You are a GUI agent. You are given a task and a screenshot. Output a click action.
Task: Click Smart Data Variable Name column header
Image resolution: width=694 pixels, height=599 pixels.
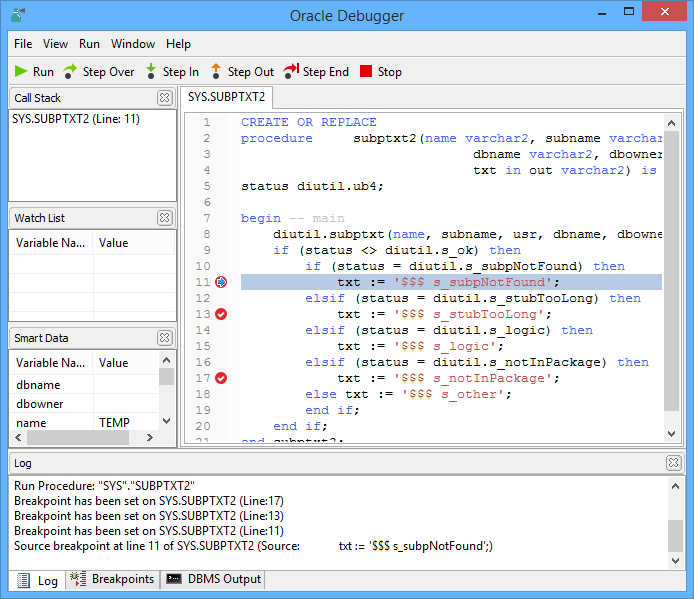pyautogui.click(x=50, y=363)
